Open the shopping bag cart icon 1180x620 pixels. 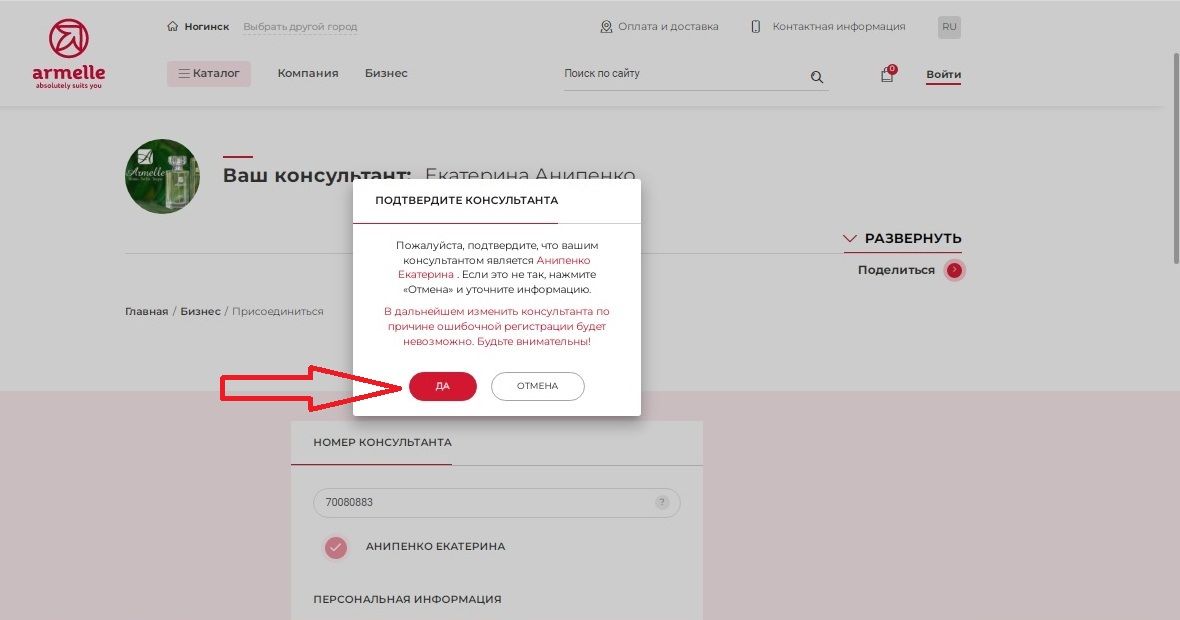point(887,74)
